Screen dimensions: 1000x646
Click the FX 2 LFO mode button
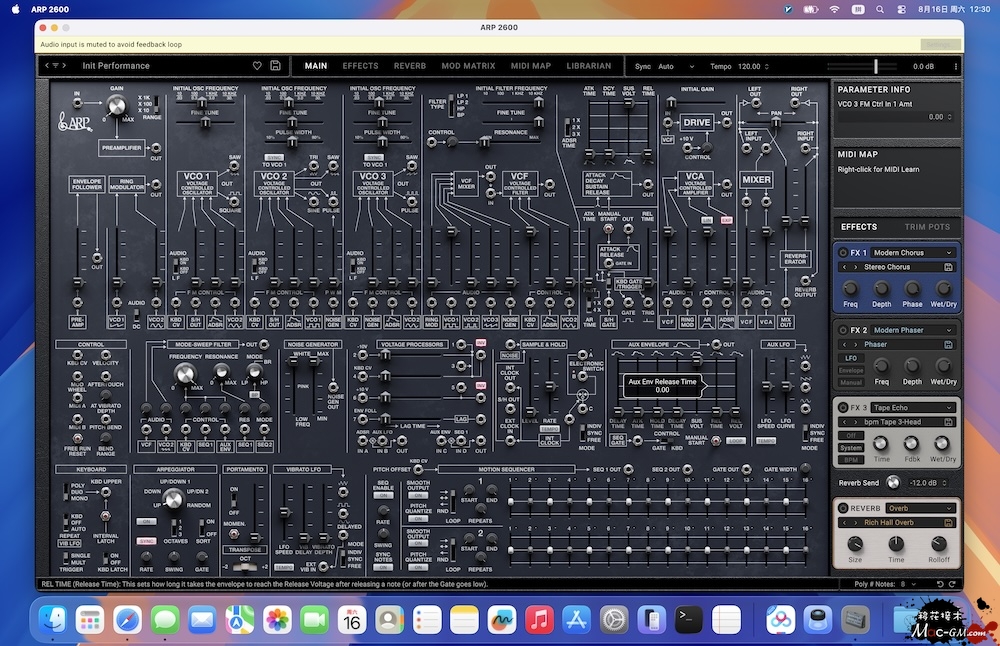(x=851, y=358)
